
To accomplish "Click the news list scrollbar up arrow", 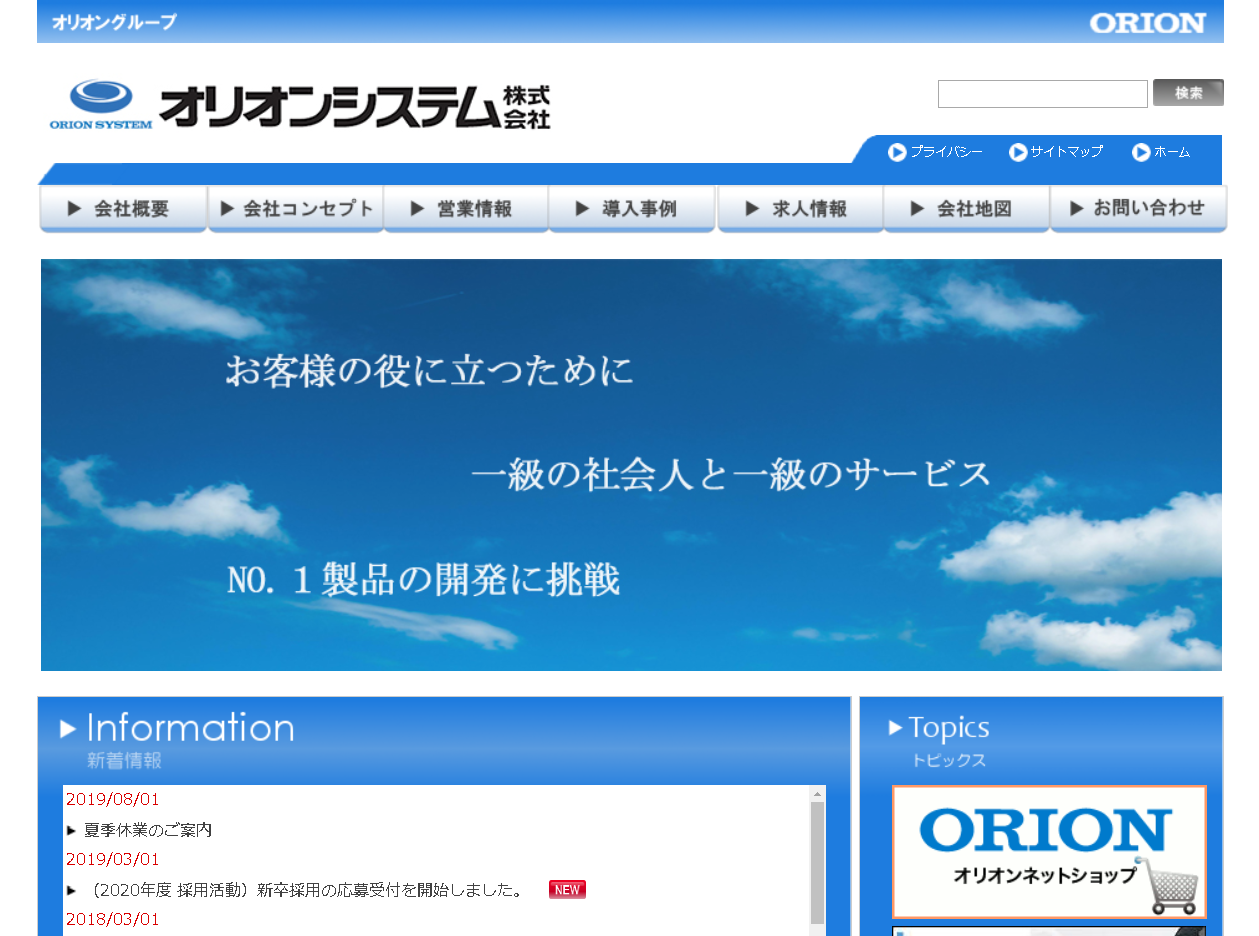I will pyautogui.click(x=818, y=794).
